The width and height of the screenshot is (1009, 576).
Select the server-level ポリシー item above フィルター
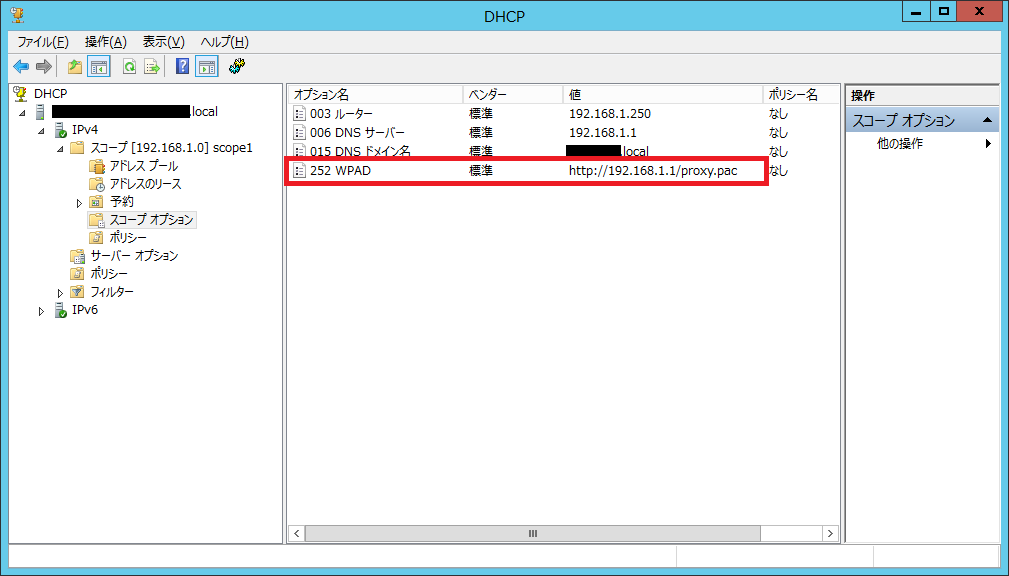click(x=109, y=274)
